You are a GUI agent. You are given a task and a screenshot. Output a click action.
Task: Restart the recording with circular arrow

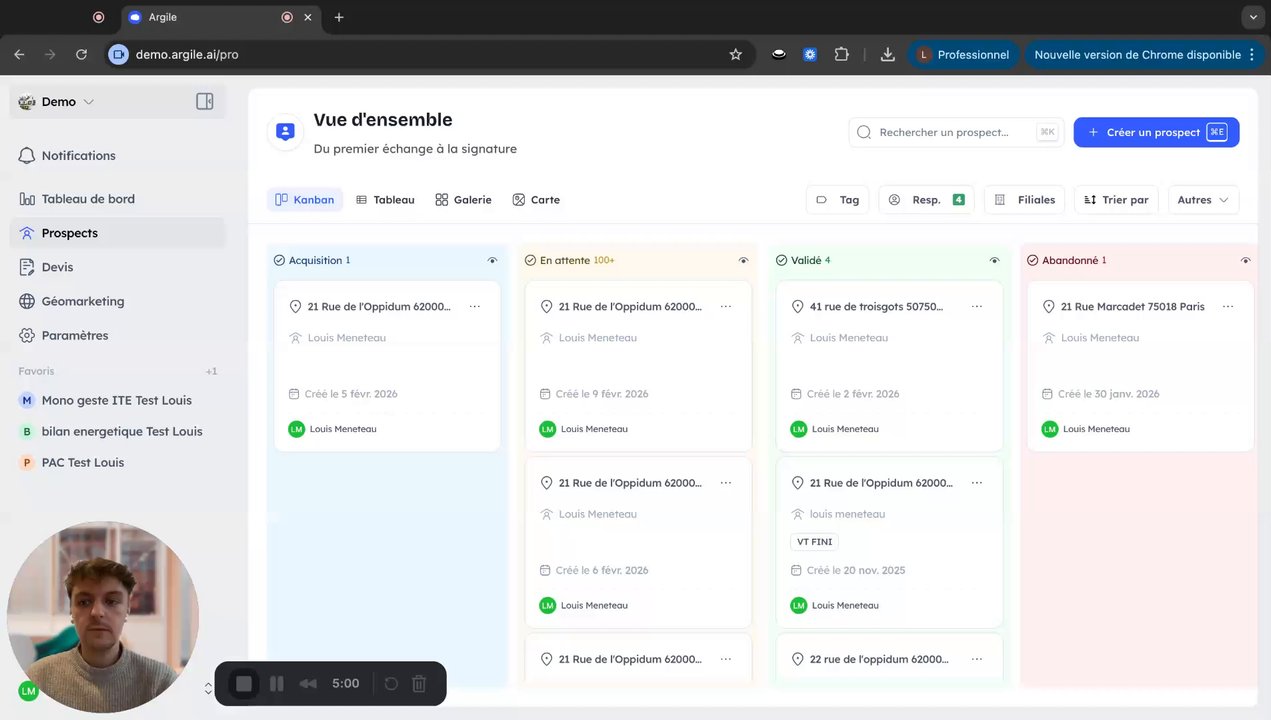coord(391,684)
